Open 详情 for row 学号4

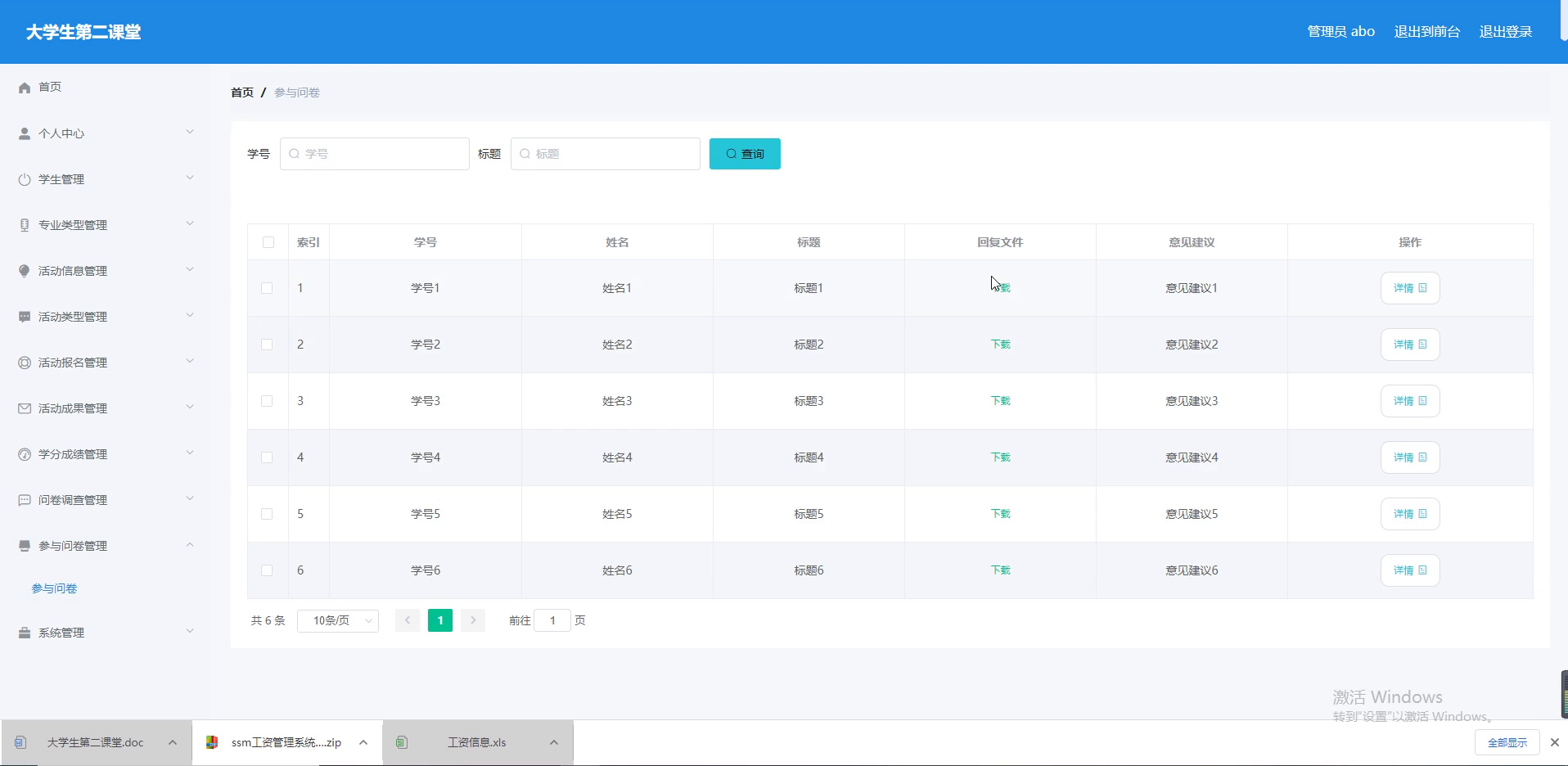[1410, 457]
